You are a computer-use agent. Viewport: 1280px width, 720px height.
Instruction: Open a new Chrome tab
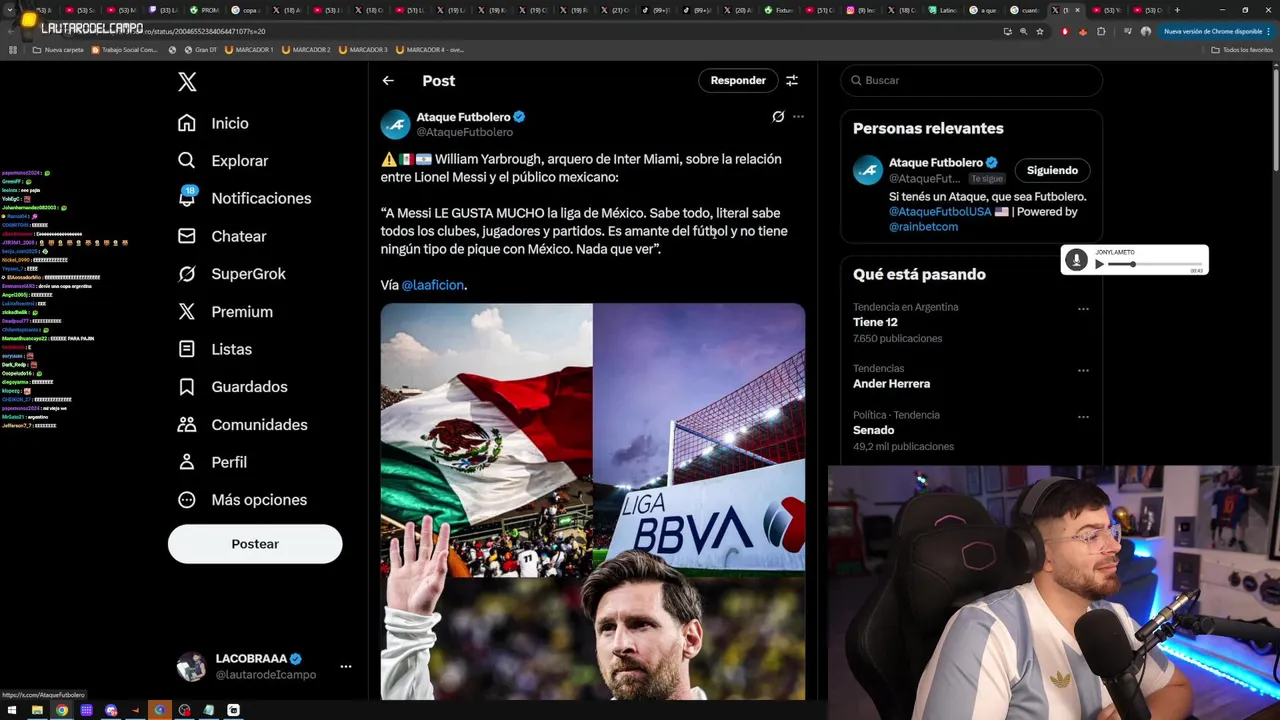(x=1177, y=10)
